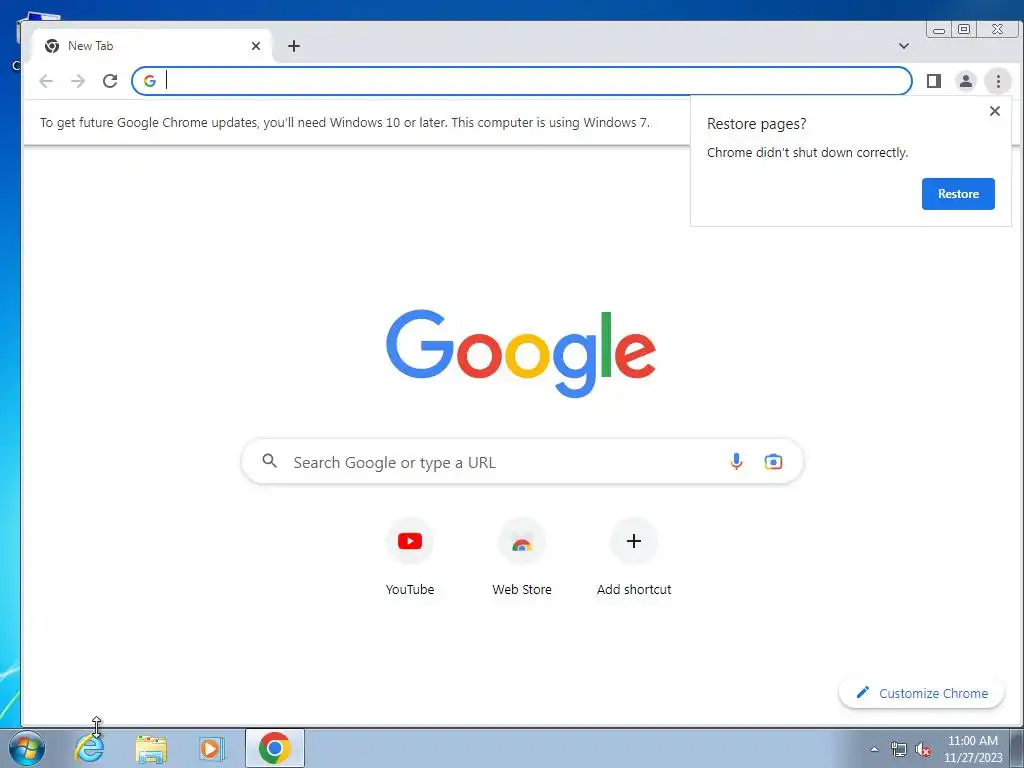The width and height of the screenshot is (1024, 768).
Task: Open Chrome three-dot menu
Action: click(998, 81)
